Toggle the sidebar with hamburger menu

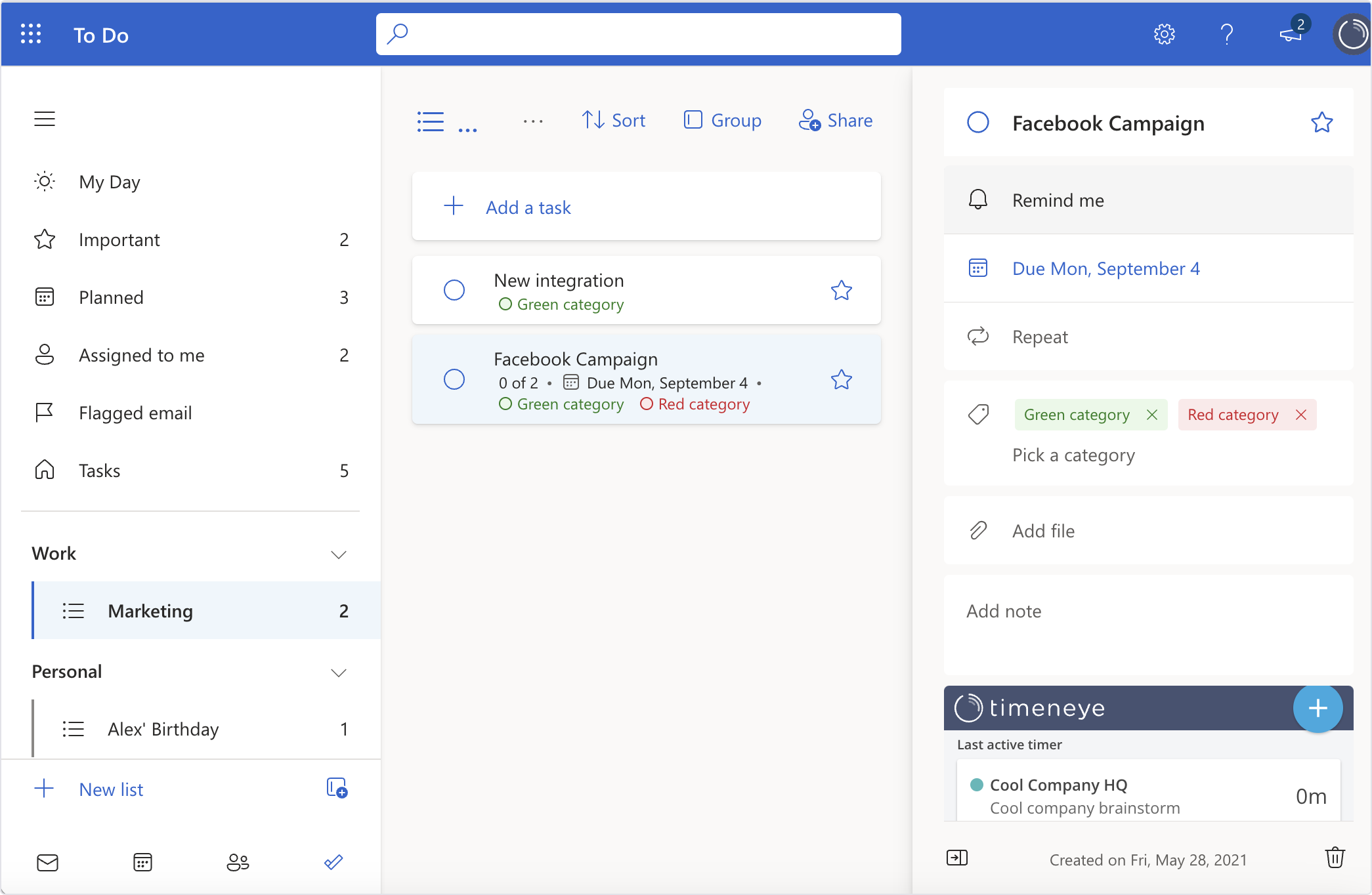pos(45,119)
